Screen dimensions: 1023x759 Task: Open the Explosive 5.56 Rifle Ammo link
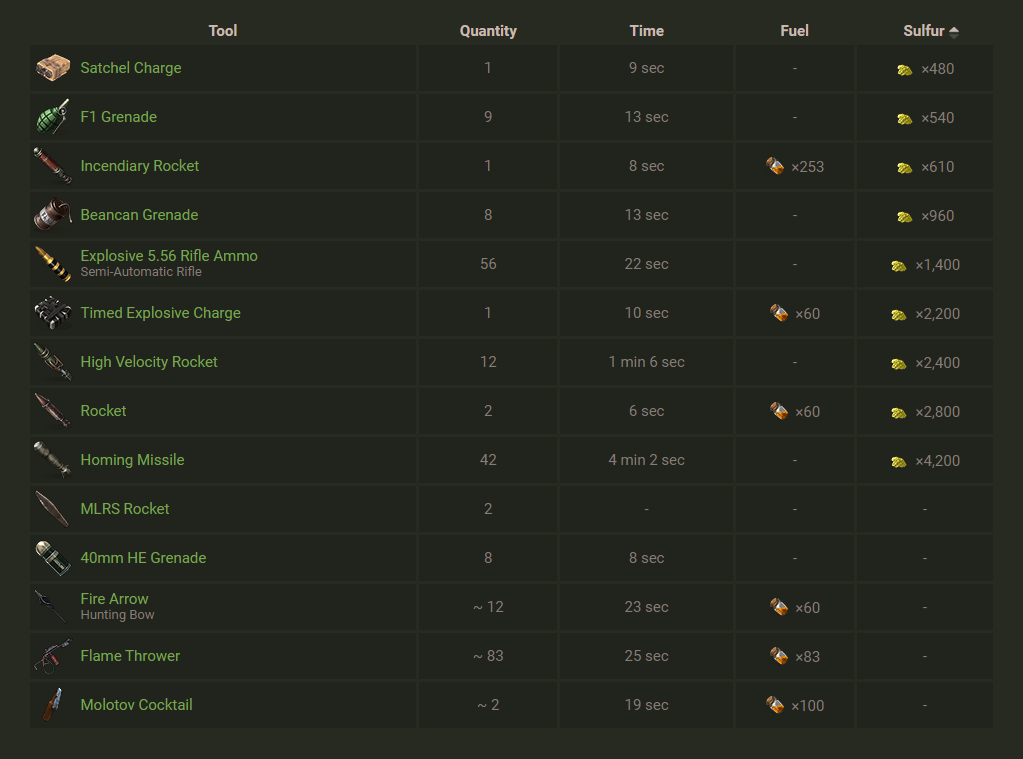click(x=169, y=256)
